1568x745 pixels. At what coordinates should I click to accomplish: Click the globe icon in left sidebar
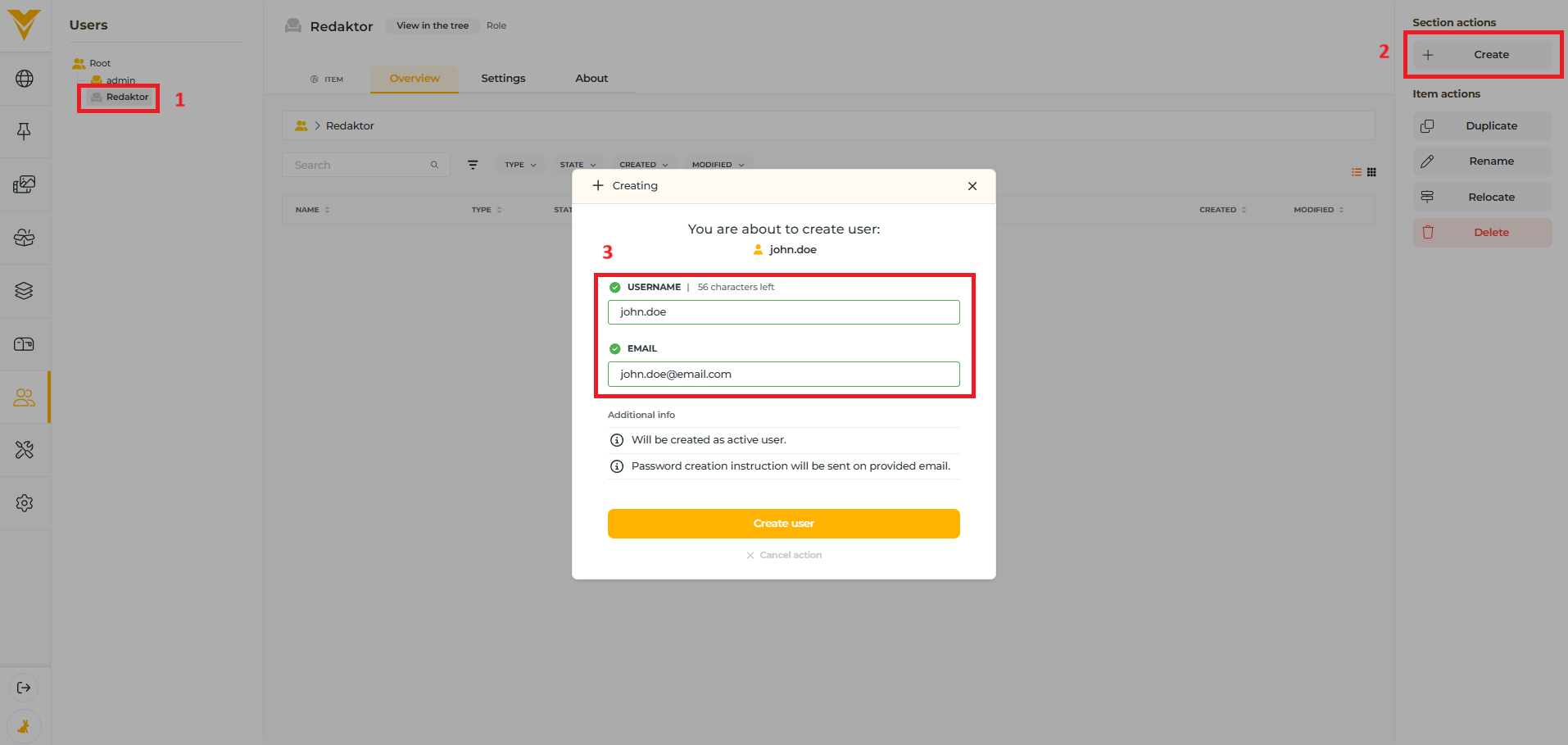[25, 79]
